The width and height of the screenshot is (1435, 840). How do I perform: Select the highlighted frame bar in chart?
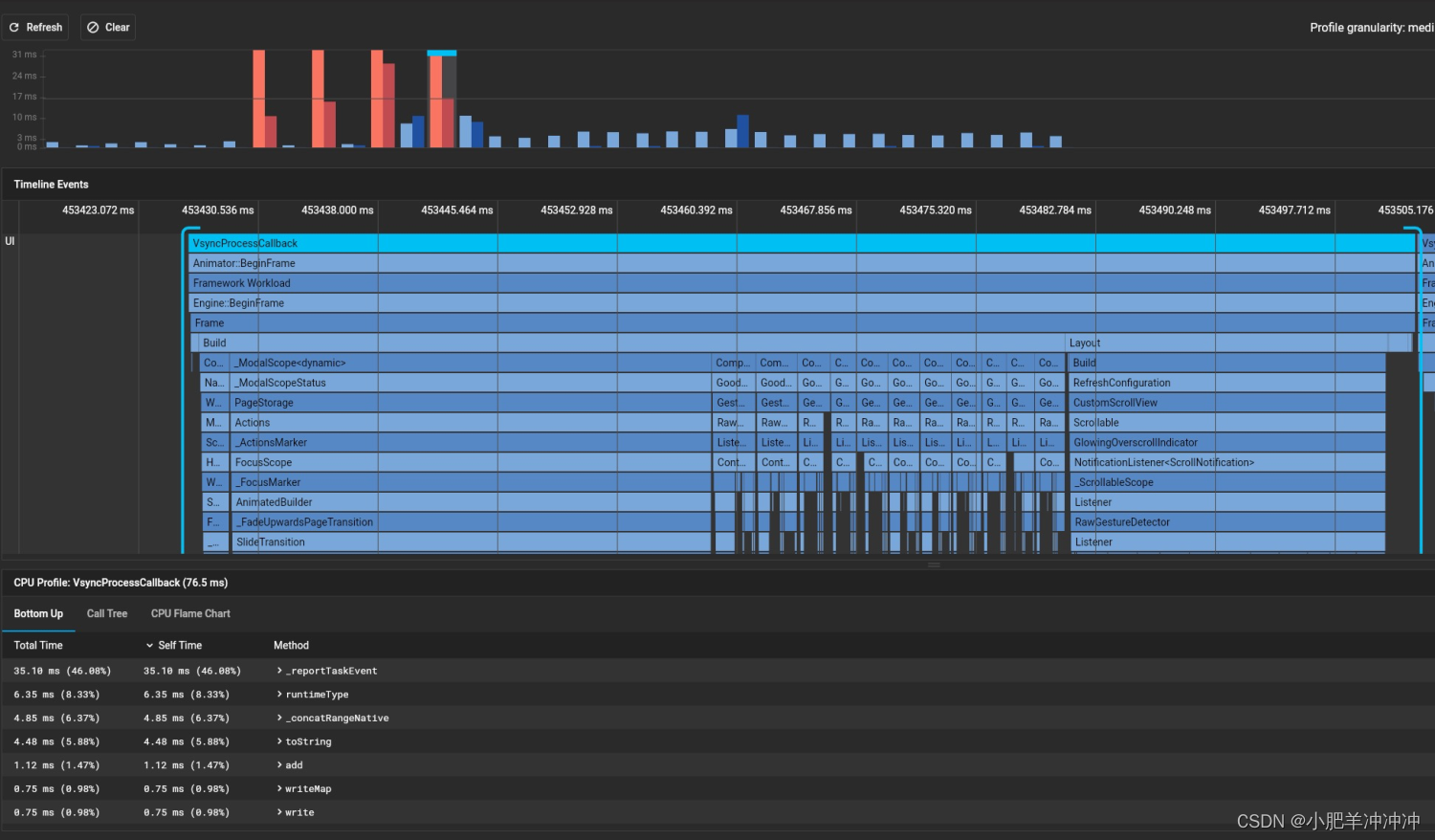click(441, 99)
